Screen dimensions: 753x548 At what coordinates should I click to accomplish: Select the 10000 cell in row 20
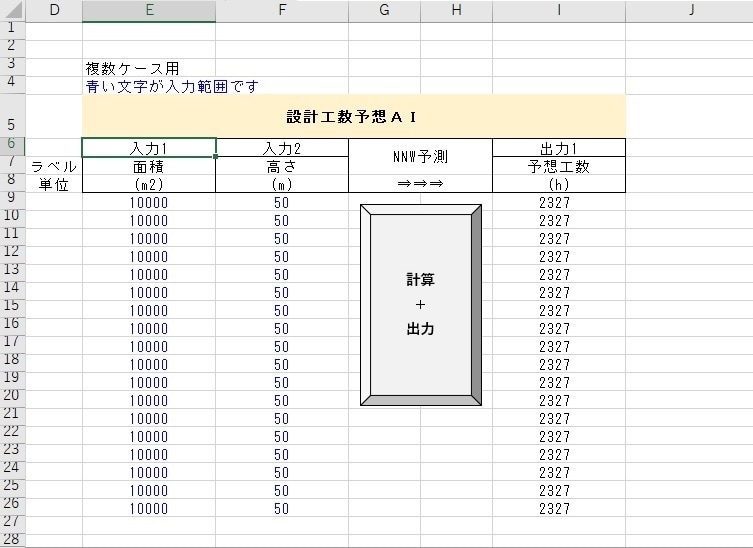pos(149,401)
